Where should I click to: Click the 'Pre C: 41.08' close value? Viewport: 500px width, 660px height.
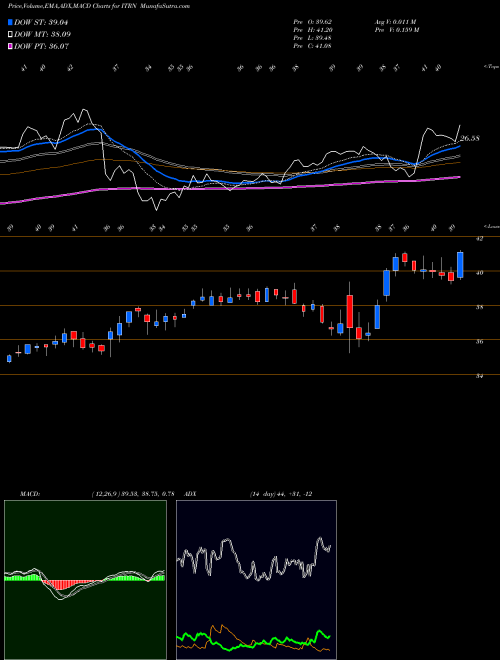[x=313, y=46]
